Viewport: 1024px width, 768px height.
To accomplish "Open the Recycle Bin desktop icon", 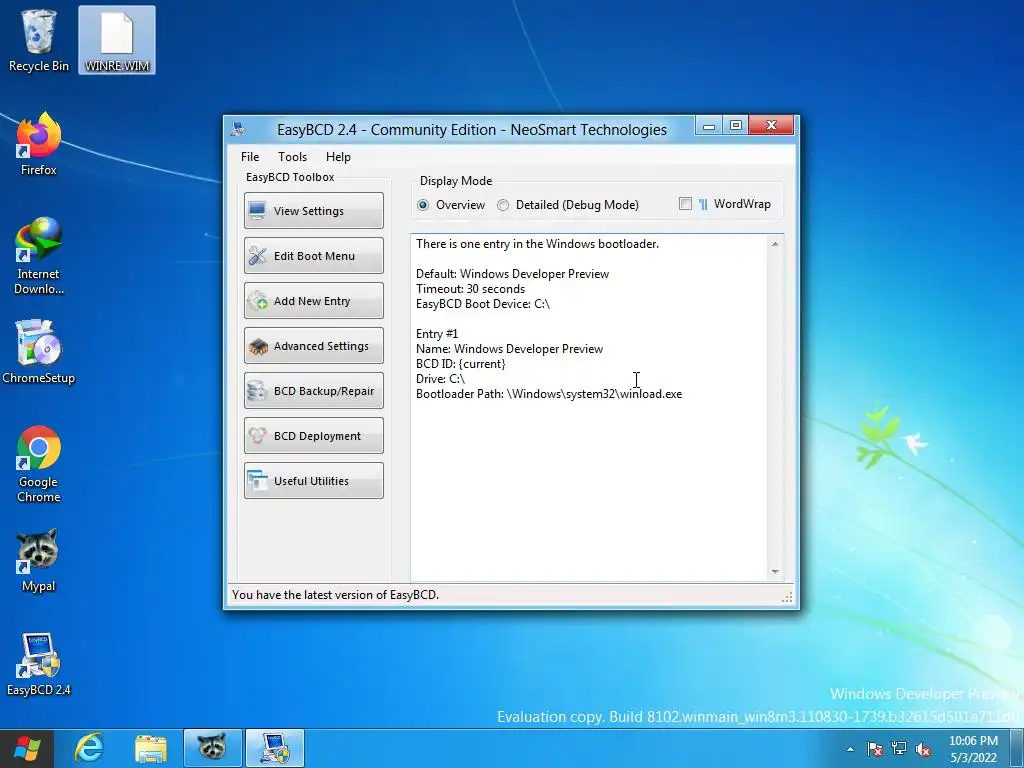I will 39,40.
